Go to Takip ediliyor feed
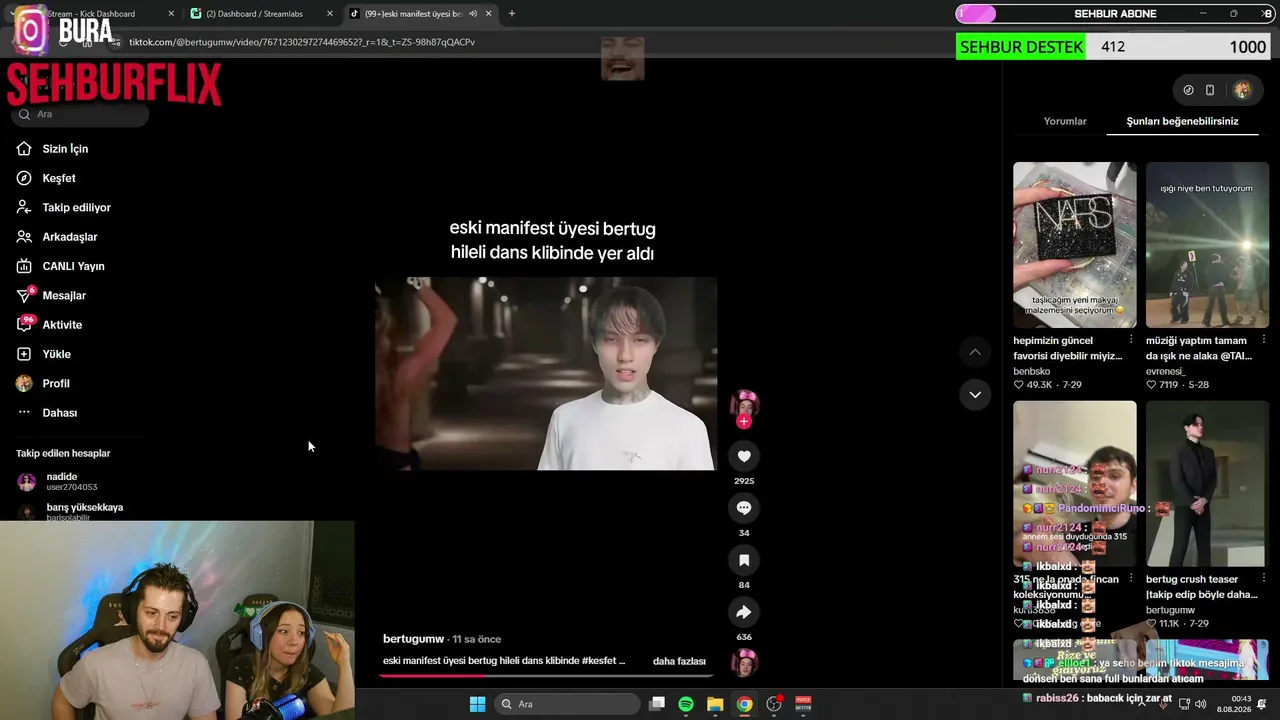This screenshot has width=1280, height=720. pyautogui.click(x=76, y=208)
